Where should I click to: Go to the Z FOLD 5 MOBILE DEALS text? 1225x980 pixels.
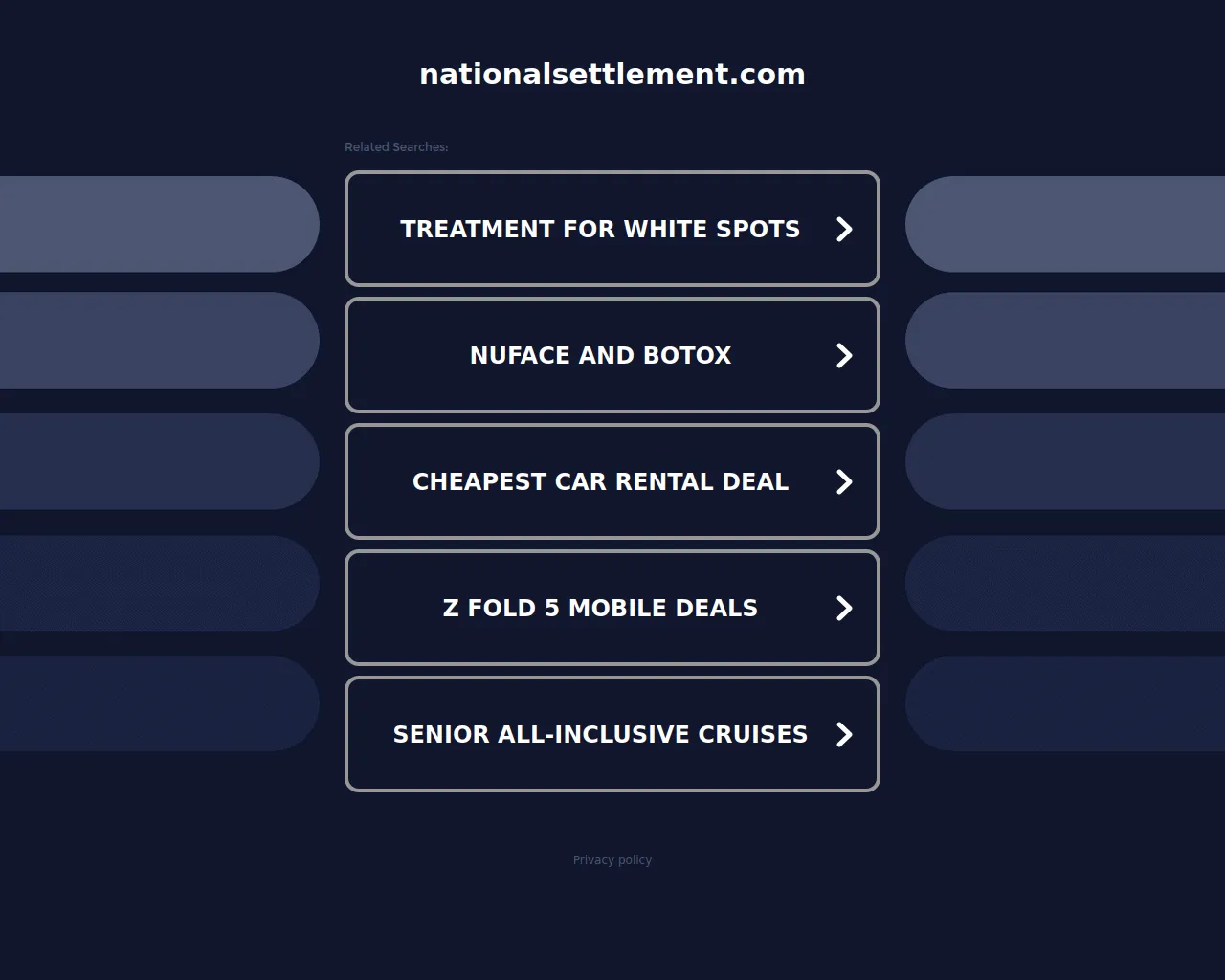click(600, 609)
